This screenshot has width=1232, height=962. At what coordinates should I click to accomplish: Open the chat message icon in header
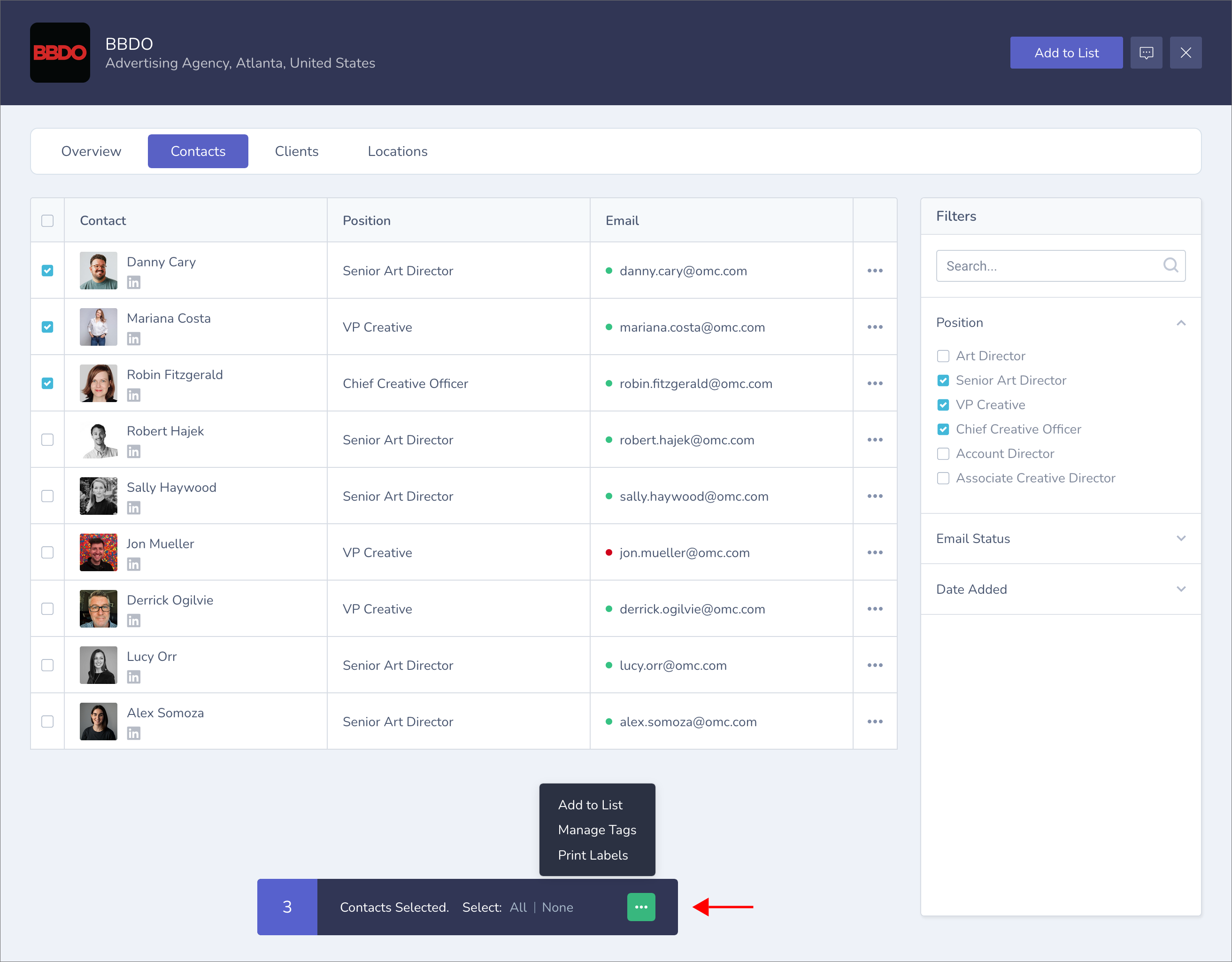(x=1146, y=53)
